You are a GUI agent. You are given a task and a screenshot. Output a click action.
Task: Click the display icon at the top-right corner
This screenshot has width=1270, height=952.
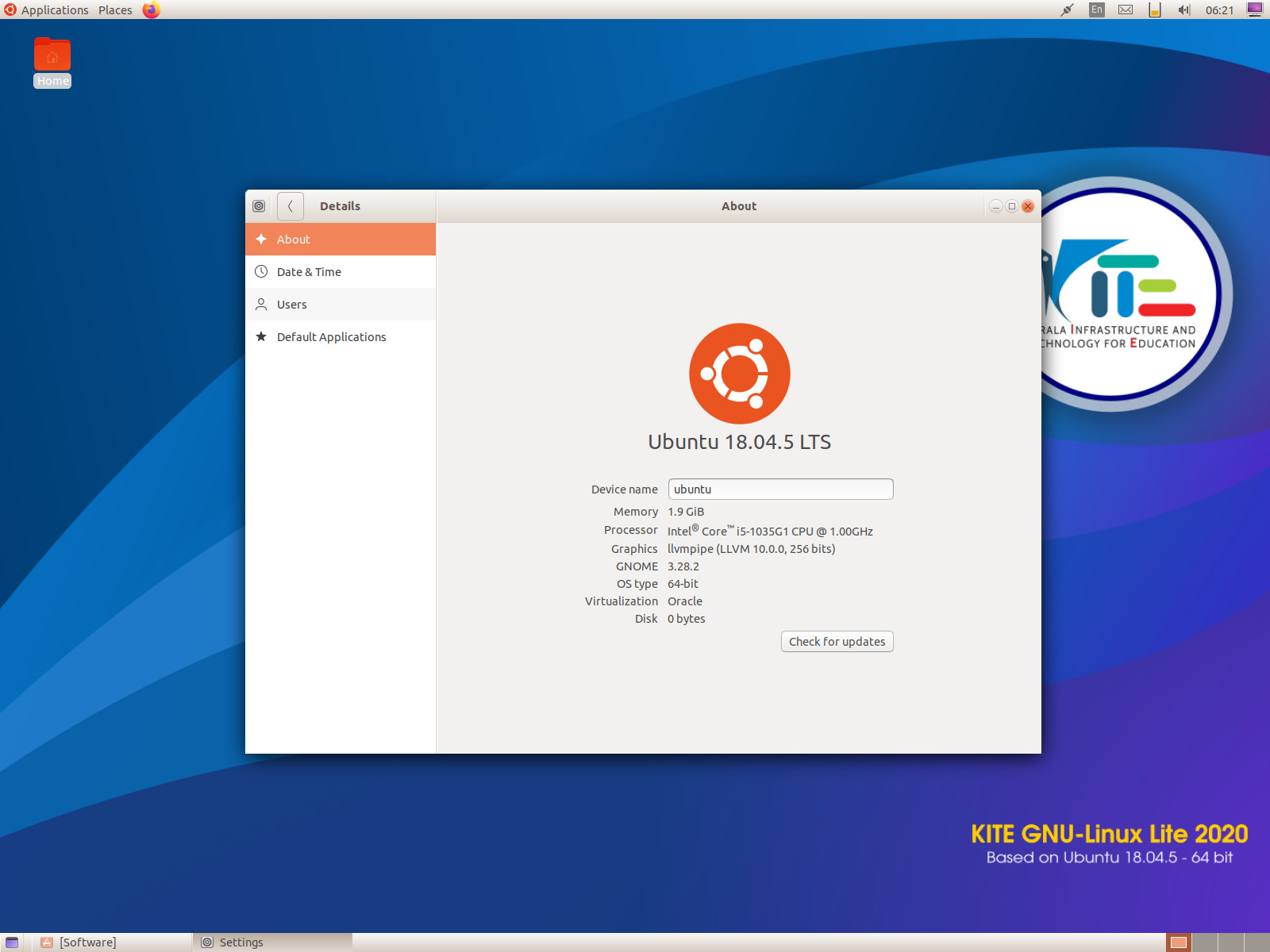tap(1254, 10)
